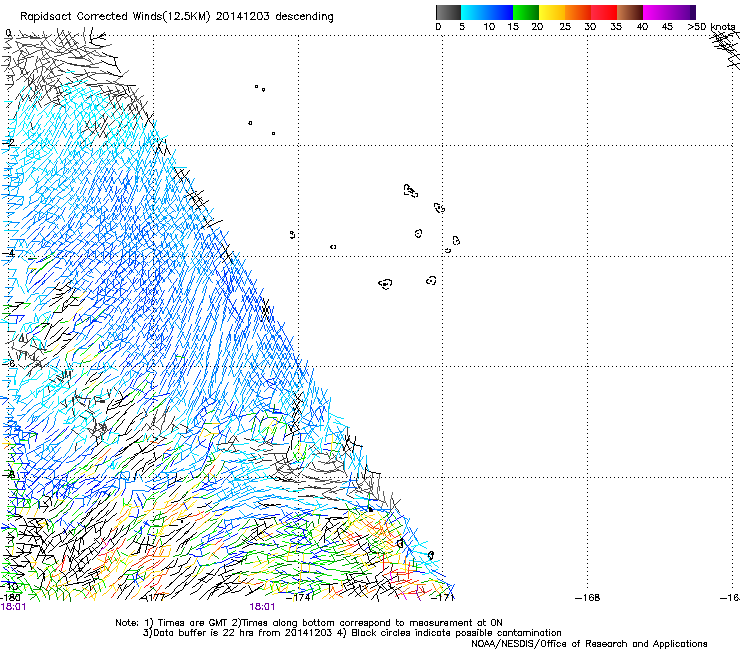Click the cyan-blue 5-15 knots legend segment
The image size is (740, 650).
coord(487,12)
